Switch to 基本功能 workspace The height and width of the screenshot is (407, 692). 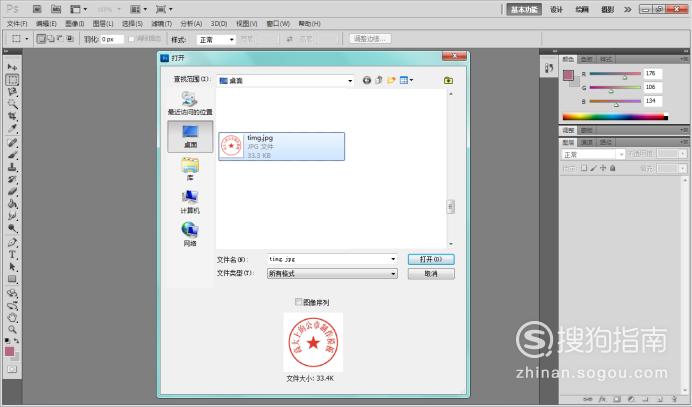click(524, 9)
